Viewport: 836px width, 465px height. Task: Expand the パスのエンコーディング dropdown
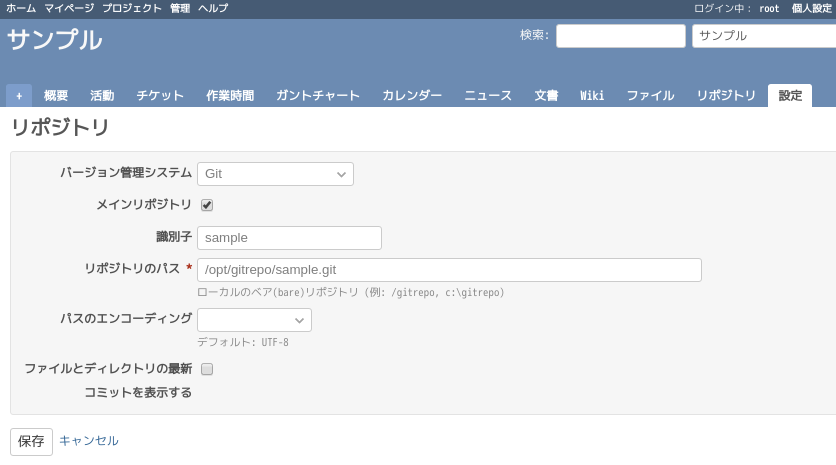(x=254, y=320)
